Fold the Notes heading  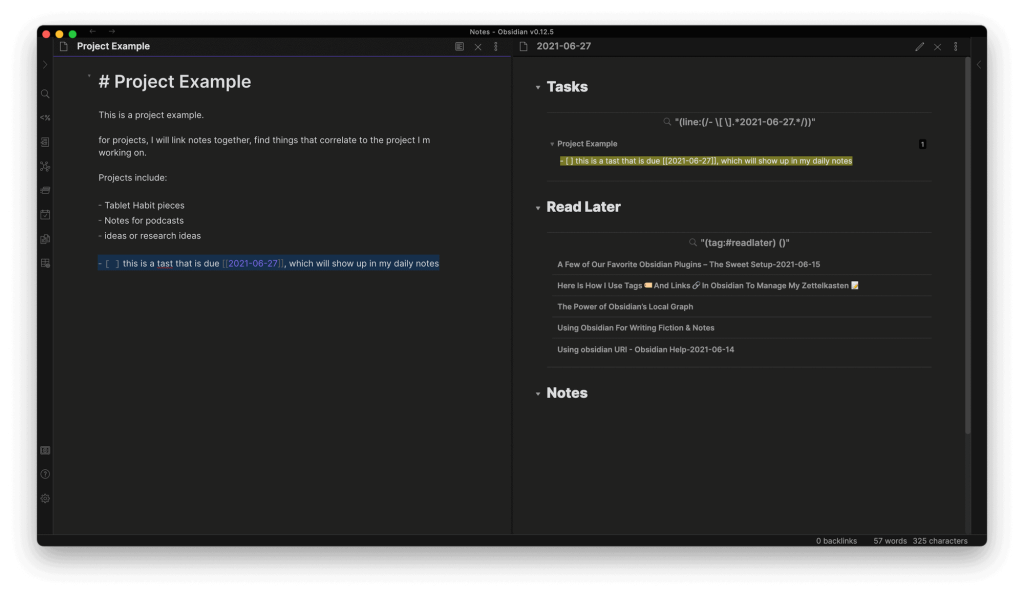[x=538, y=394]
